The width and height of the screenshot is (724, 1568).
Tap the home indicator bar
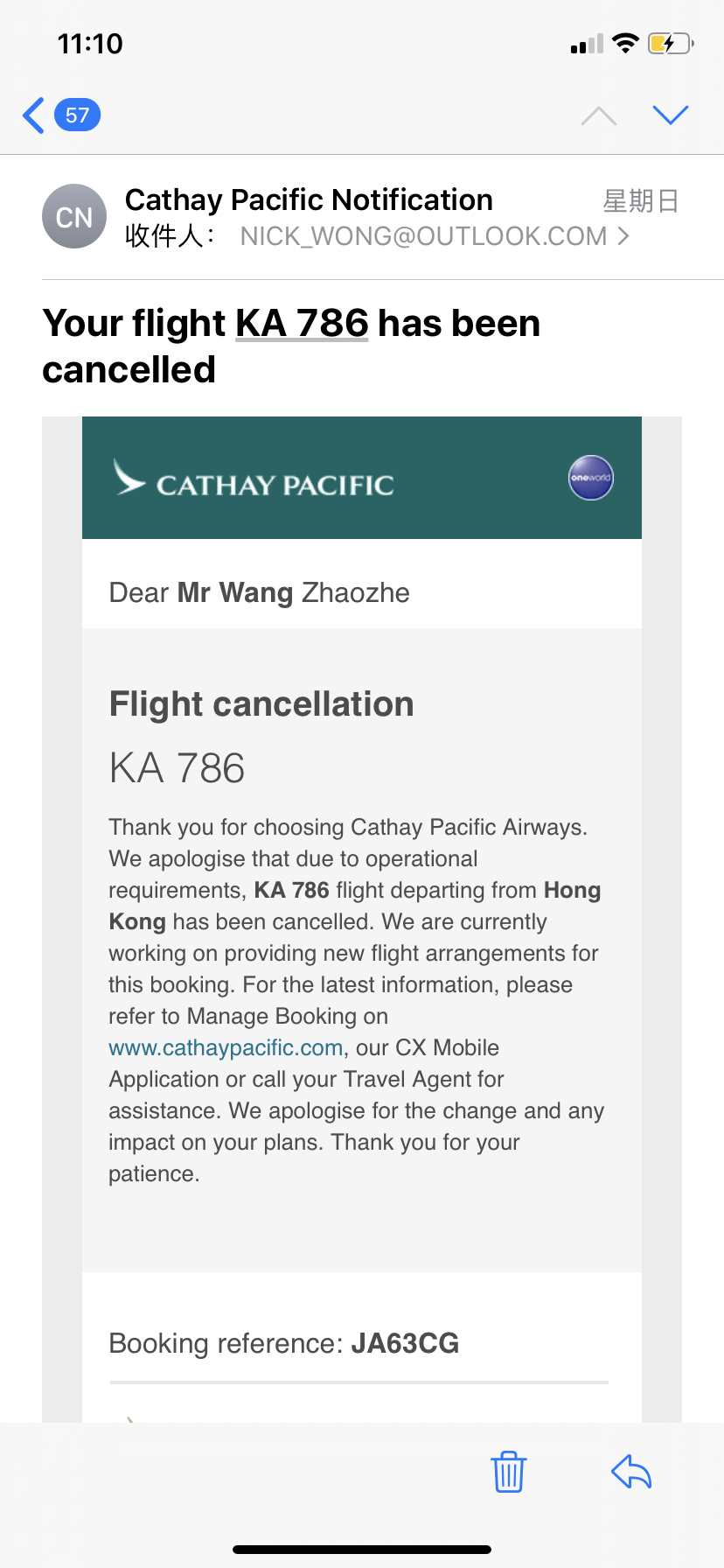click(x=362, y=1550)
